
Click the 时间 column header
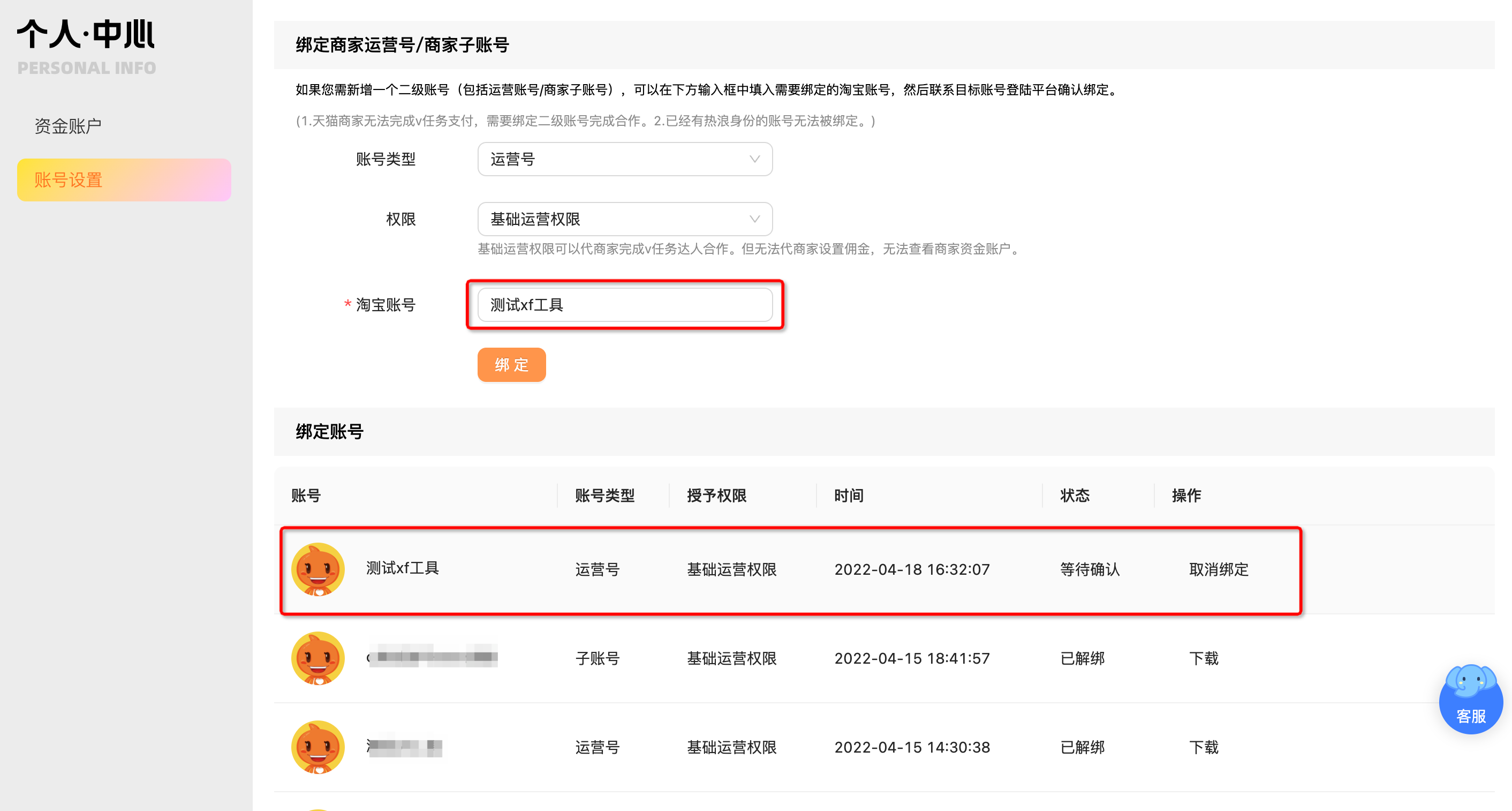[x=849, y=495]
